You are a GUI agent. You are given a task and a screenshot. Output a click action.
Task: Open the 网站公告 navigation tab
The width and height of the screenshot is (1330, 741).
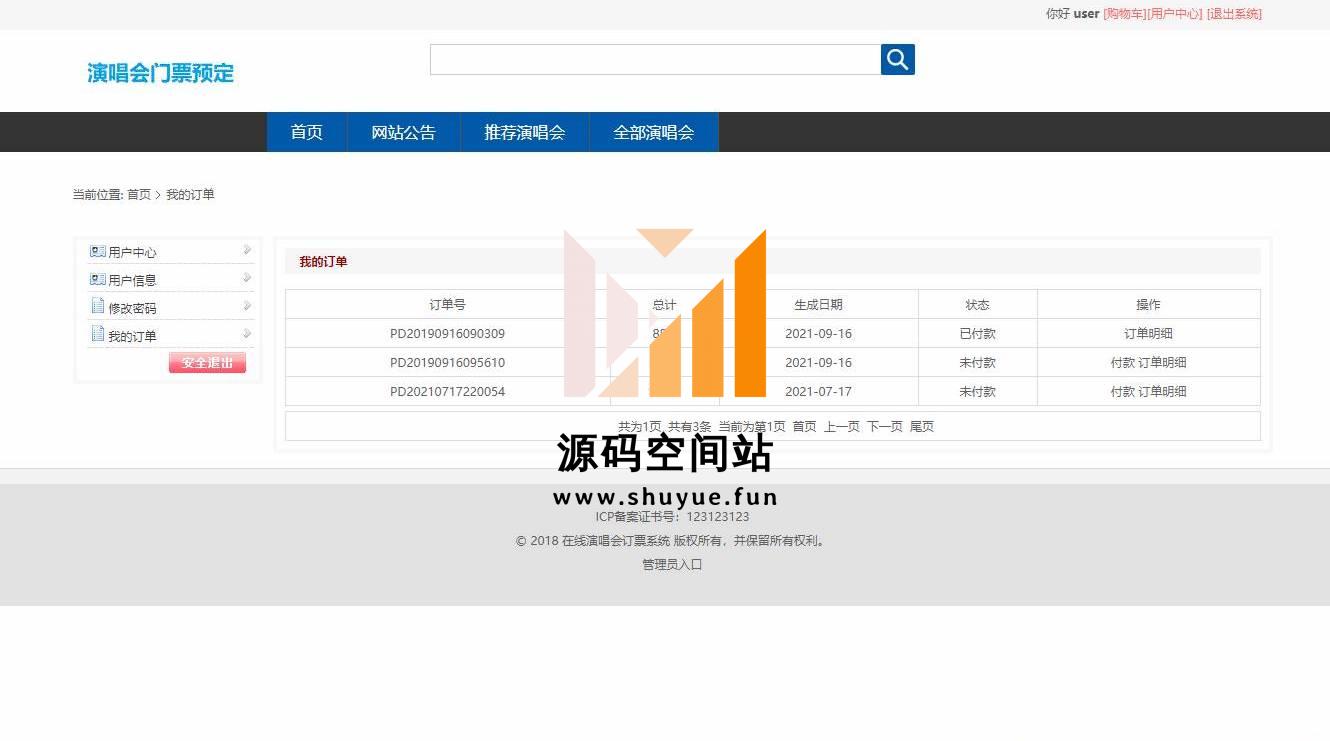[x=404, y=132]
